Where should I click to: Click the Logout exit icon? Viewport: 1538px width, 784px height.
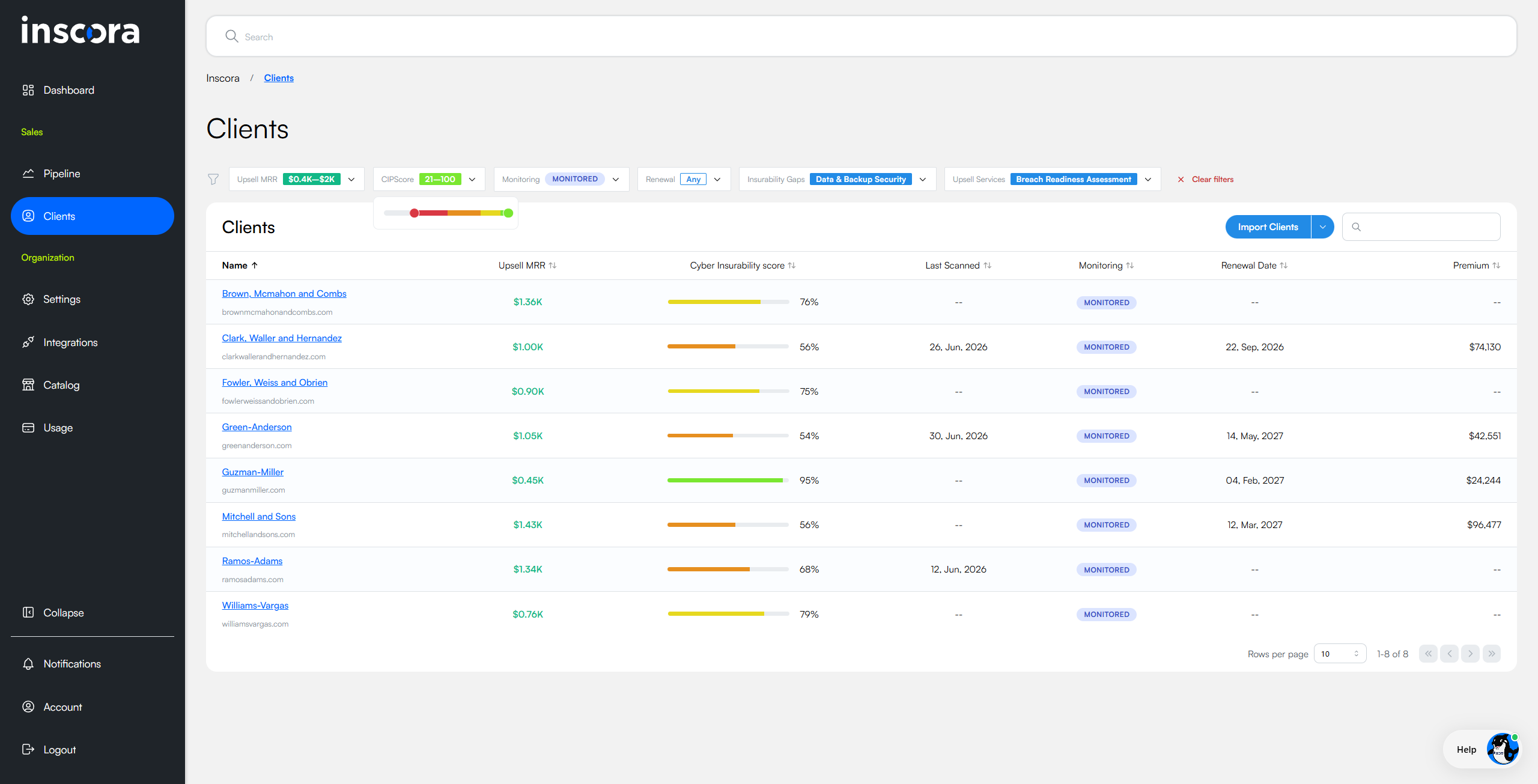pos(28,750)
